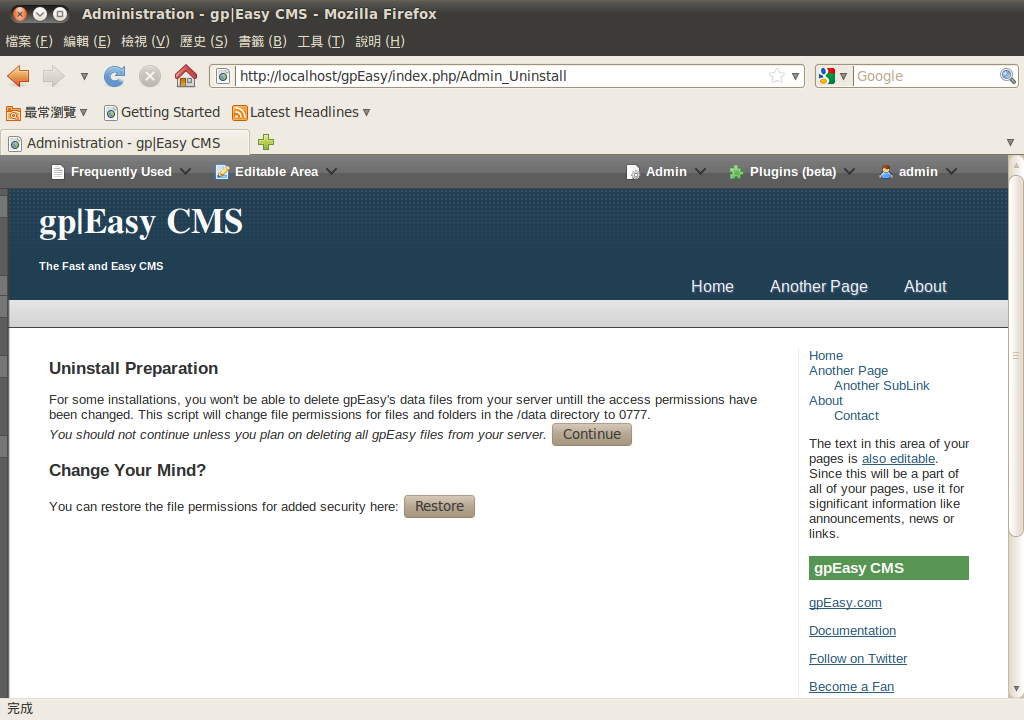1024x720 pixels.
Task: Click the green Plugins puzzle icon
Action: click(736, 172)
